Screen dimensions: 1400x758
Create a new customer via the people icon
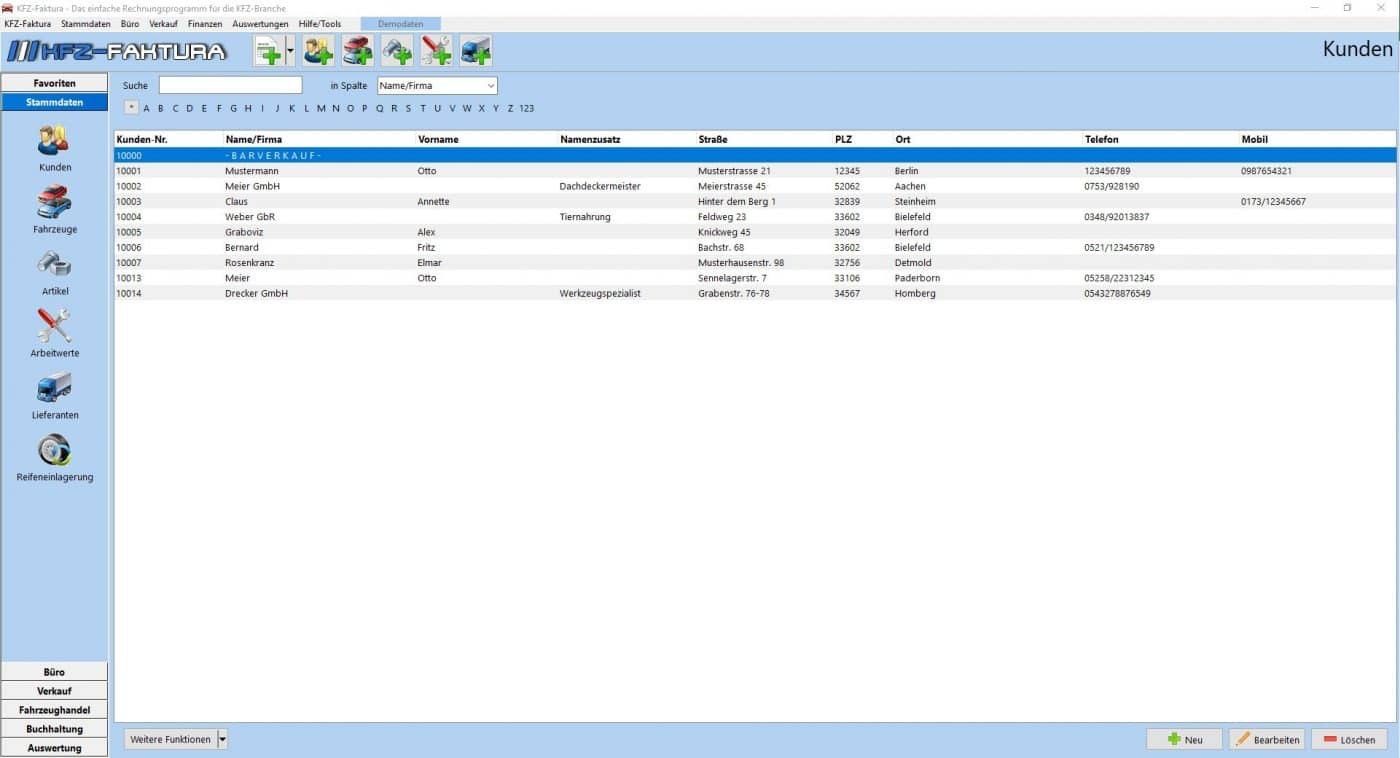tap(318, 50)
